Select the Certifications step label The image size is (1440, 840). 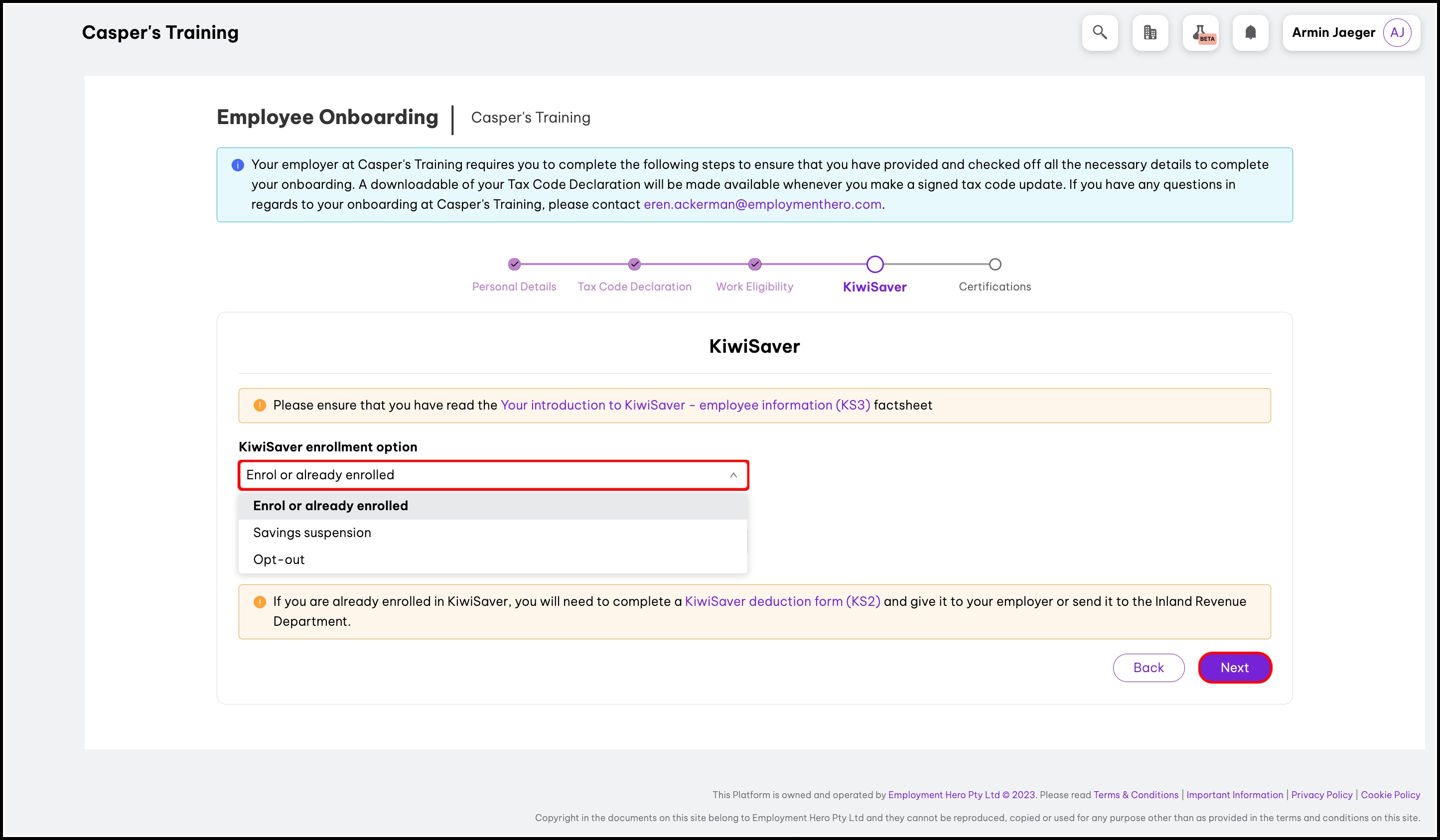point(995,286)
